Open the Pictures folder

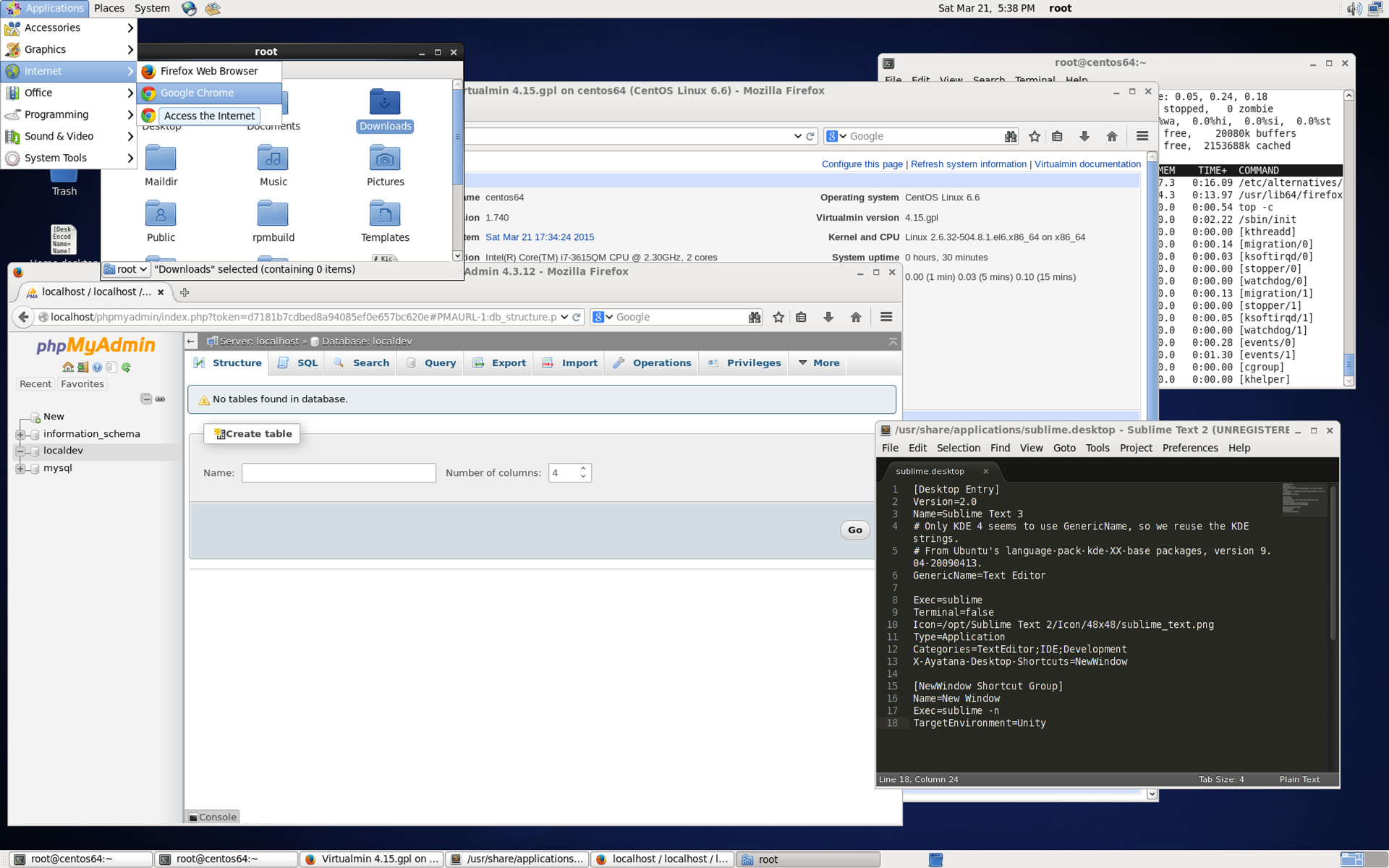385,166
